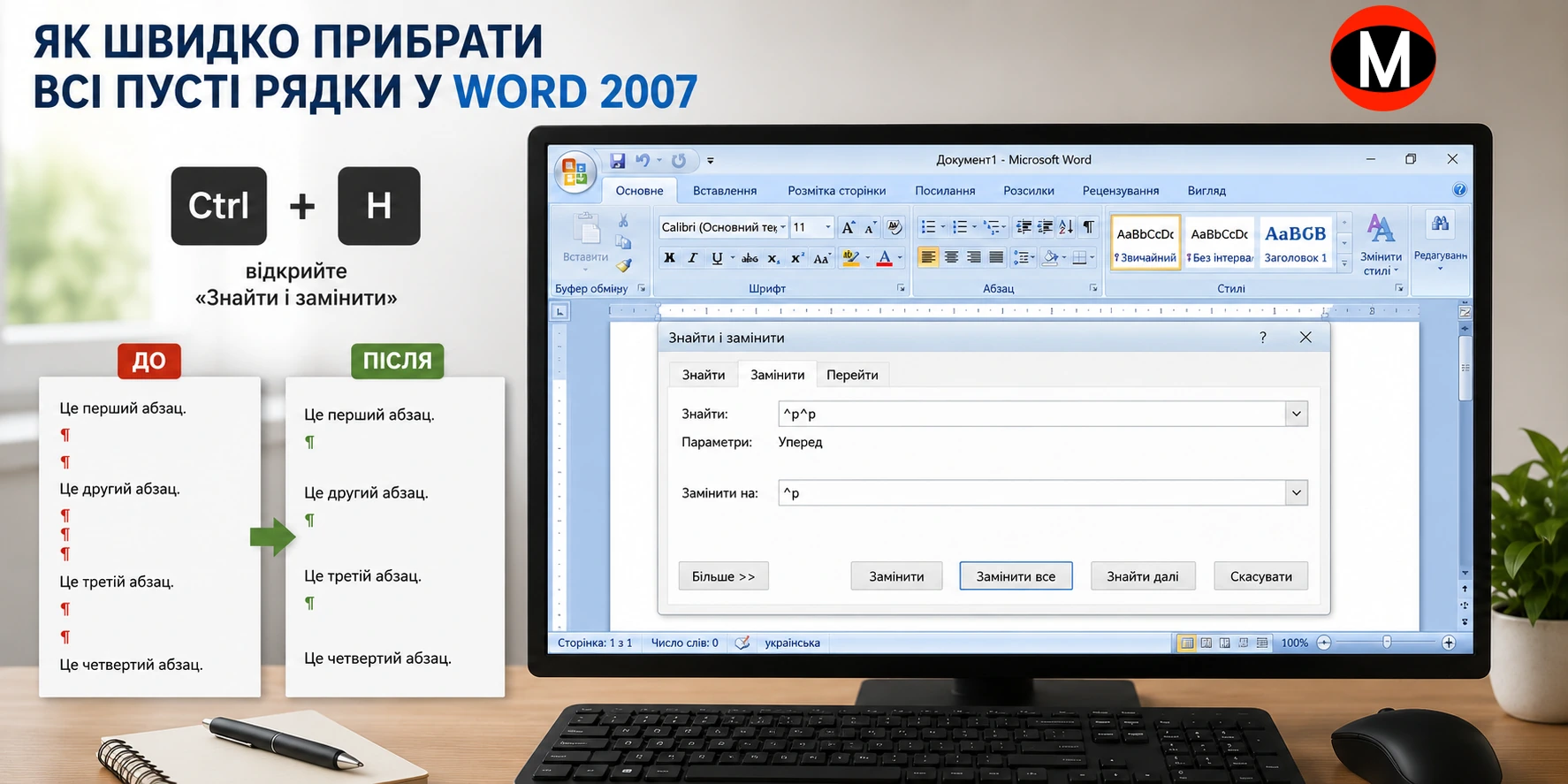The image size is (1568, 784).
Task: Click the 'Більше >>' button
Action: tap(723, 576)
